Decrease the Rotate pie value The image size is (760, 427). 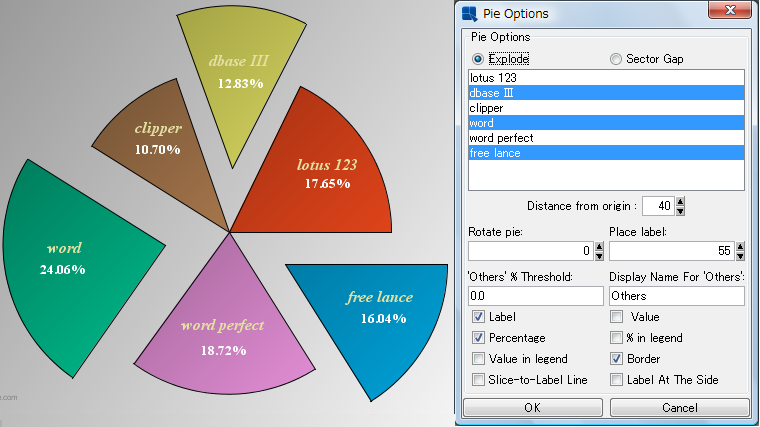coord(600,255)
